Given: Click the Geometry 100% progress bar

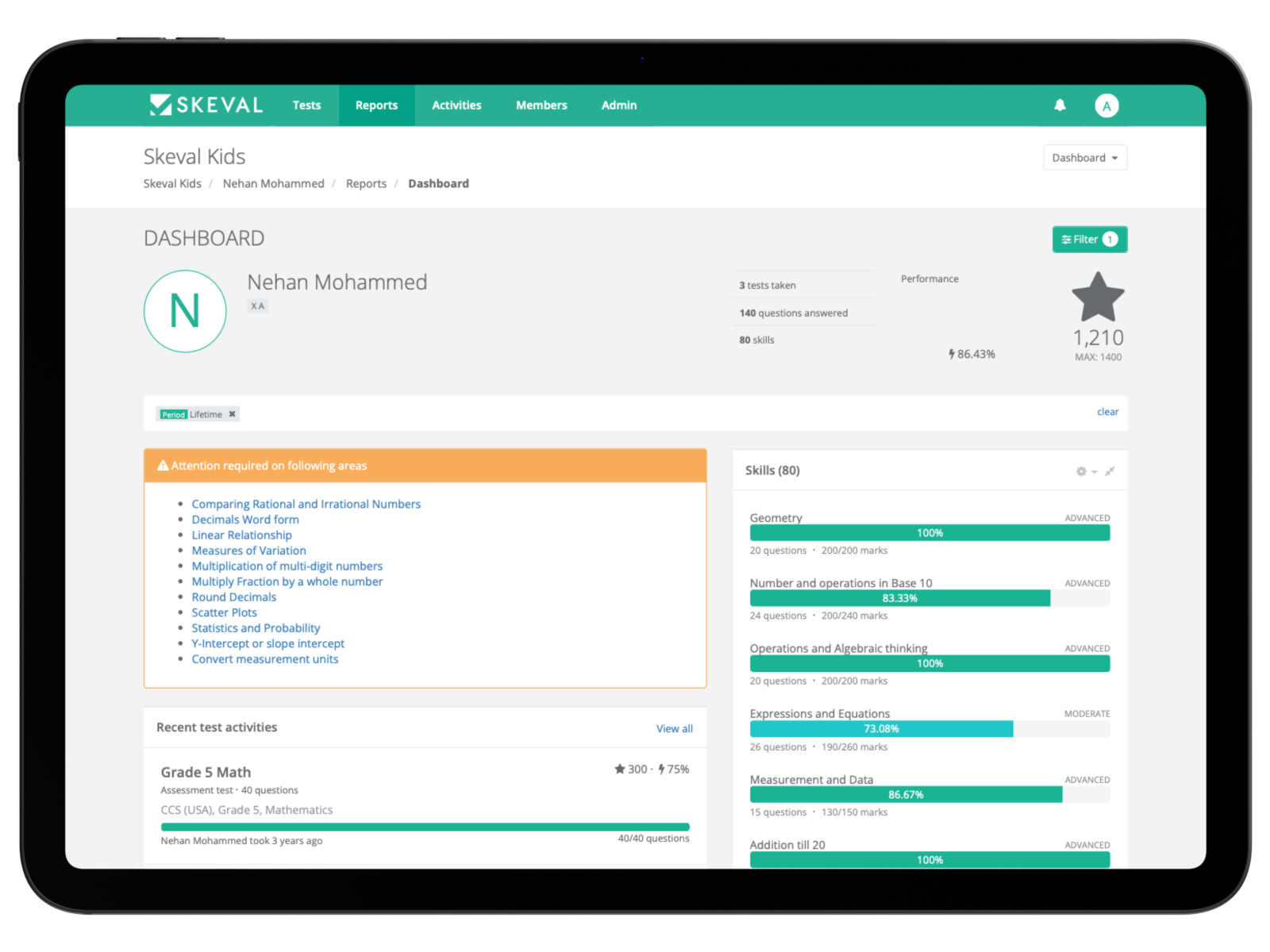Looking at the screenshot, I should click(929, 533).
